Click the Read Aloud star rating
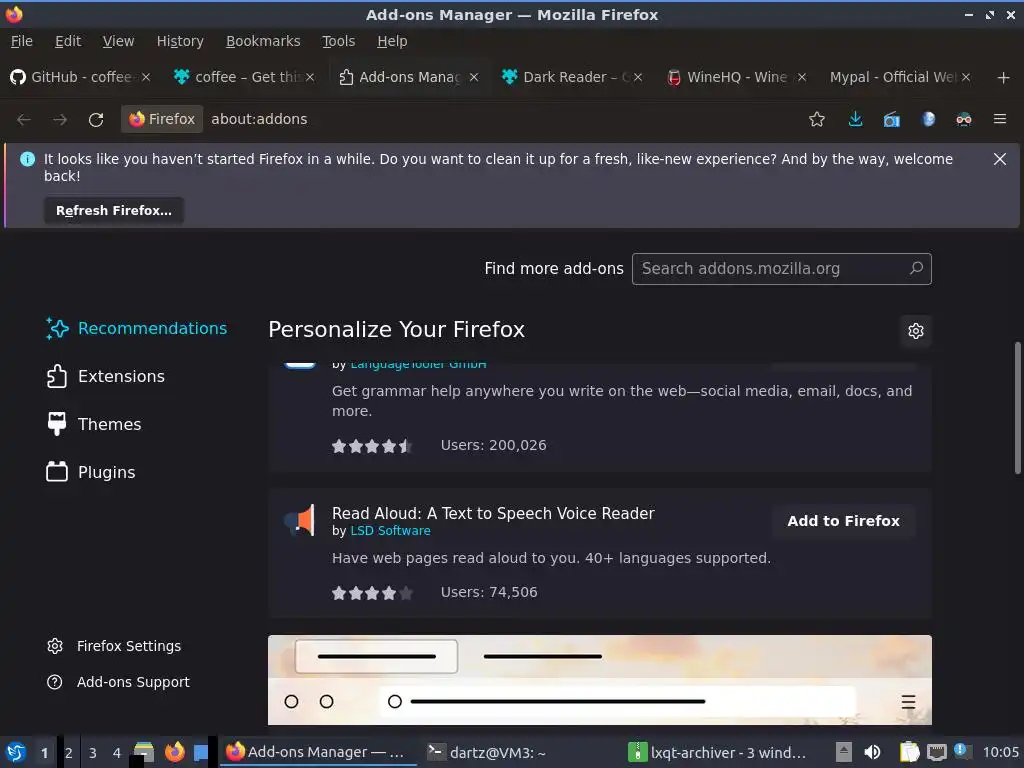The image size is (1024, 768). (372, 593)
